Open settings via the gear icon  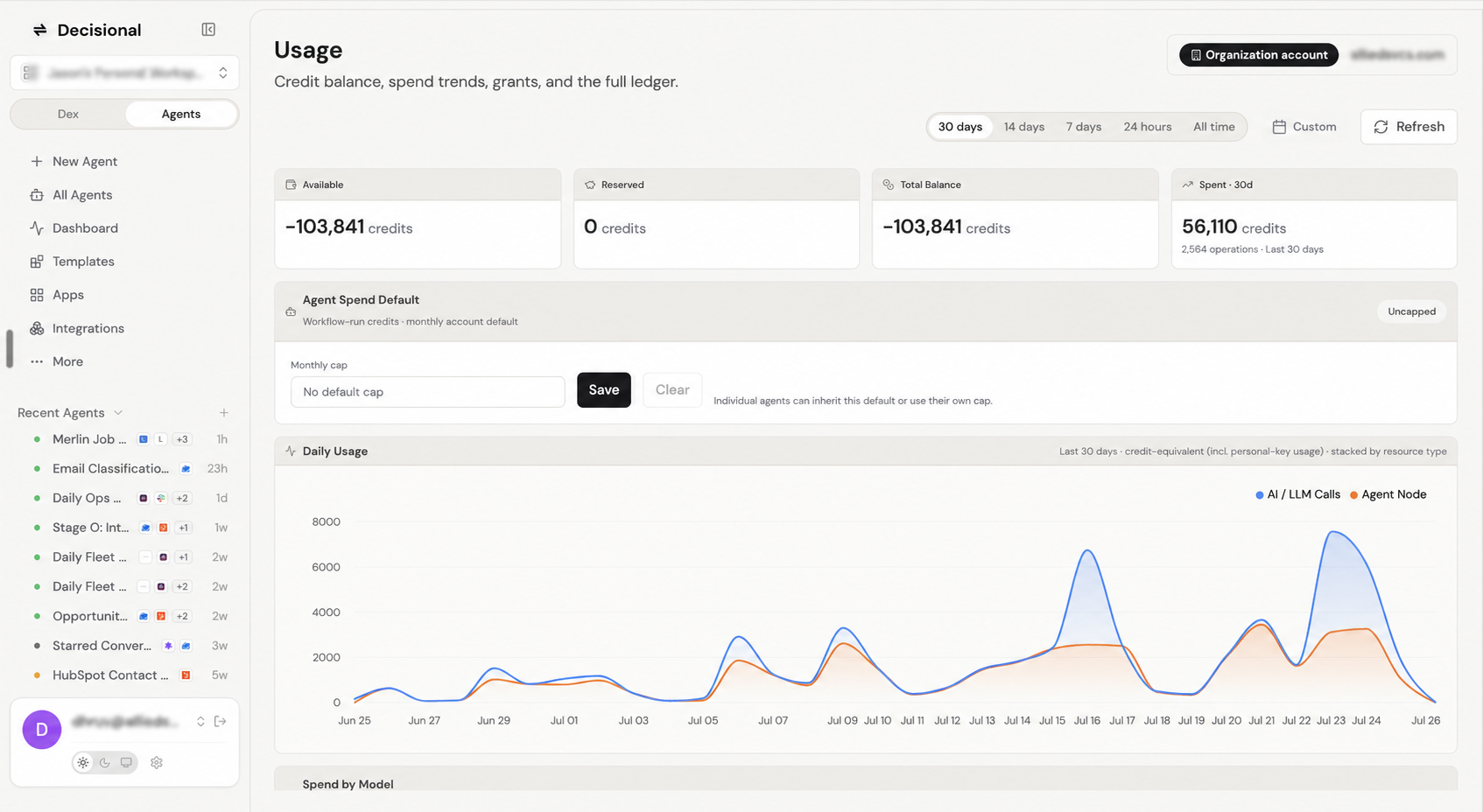coord(157,762)
